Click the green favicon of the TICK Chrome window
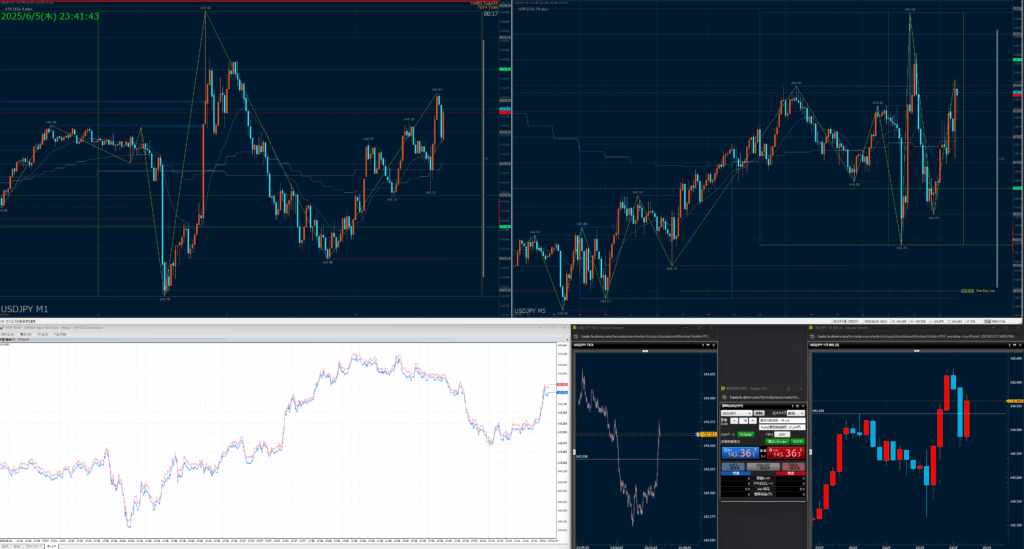Image resolution: width=1024 pixels, height=549 pixels. [x=575, y=328]
